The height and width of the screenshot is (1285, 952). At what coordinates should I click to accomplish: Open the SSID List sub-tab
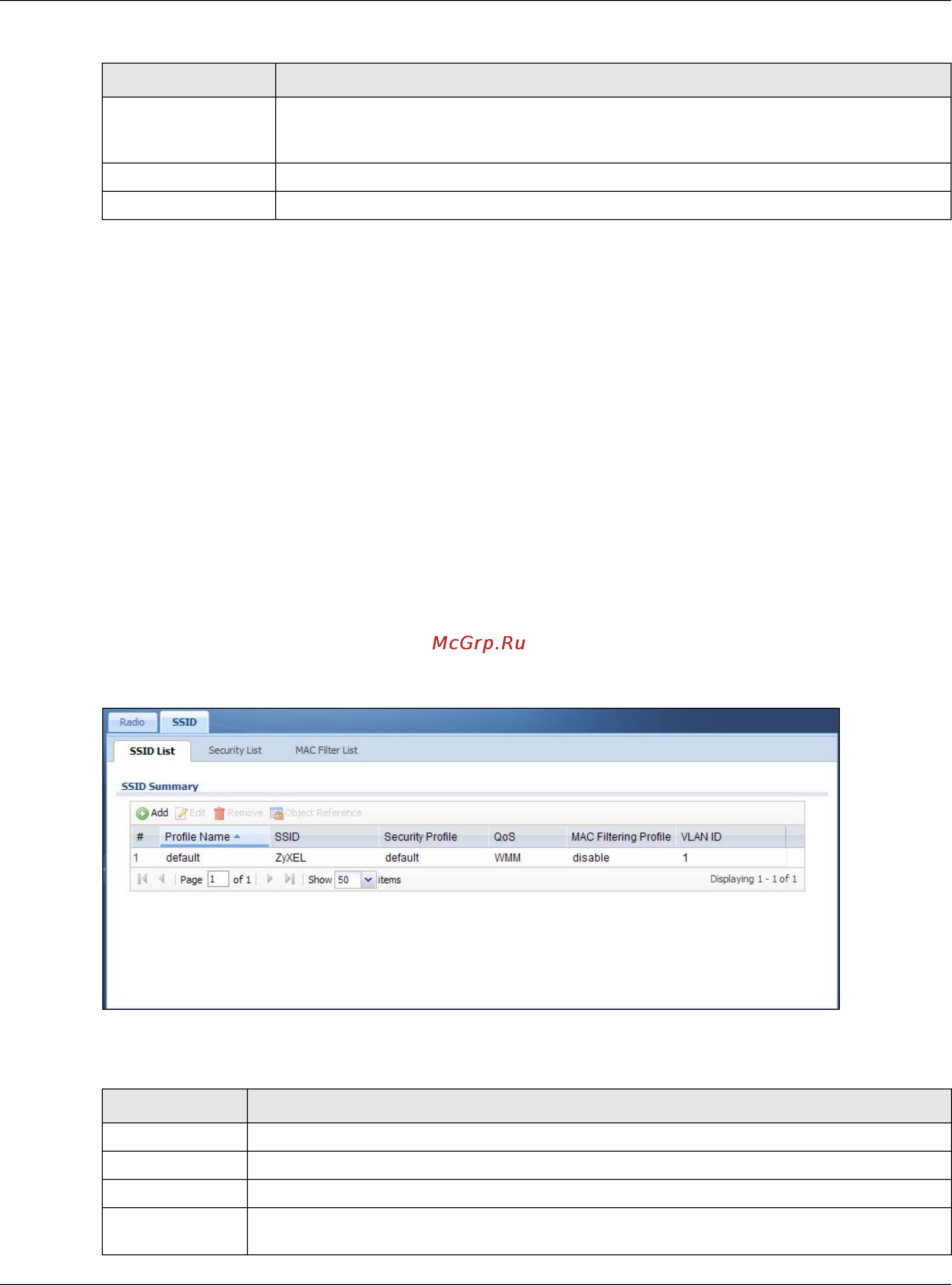pos(152,751)
